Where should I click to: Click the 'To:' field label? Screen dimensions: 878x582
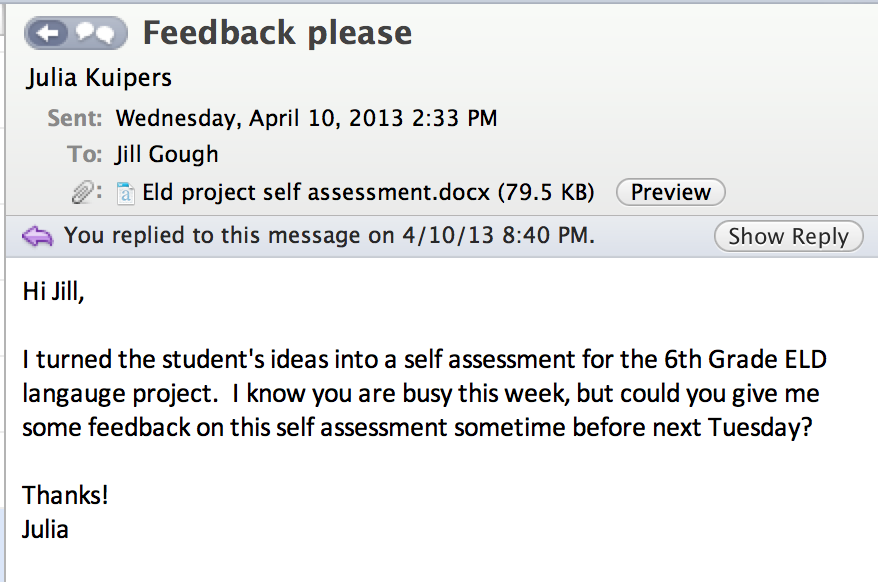[x=85, y=155]
